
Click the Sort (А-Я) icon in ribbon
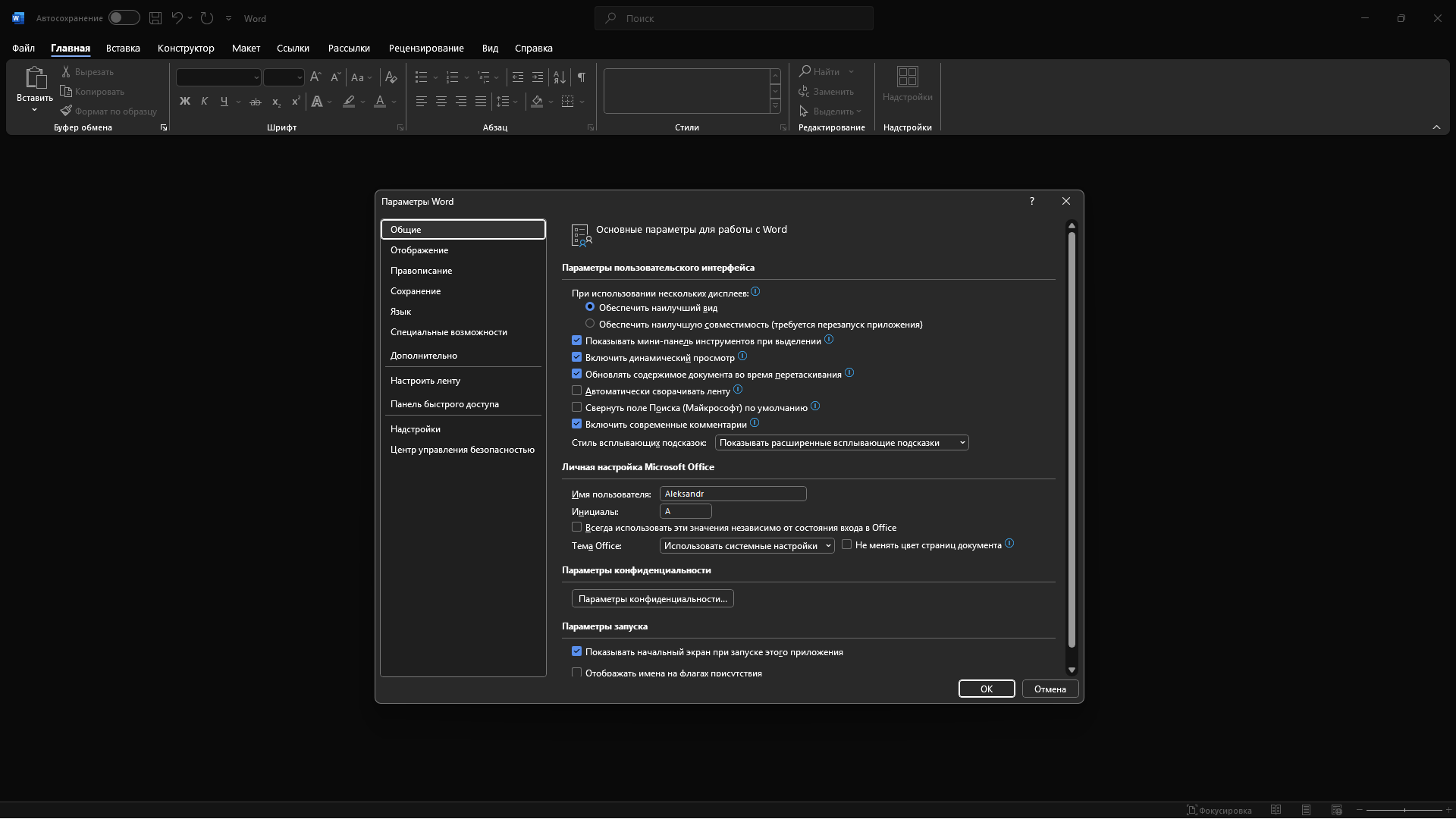(x=560, y=77)
